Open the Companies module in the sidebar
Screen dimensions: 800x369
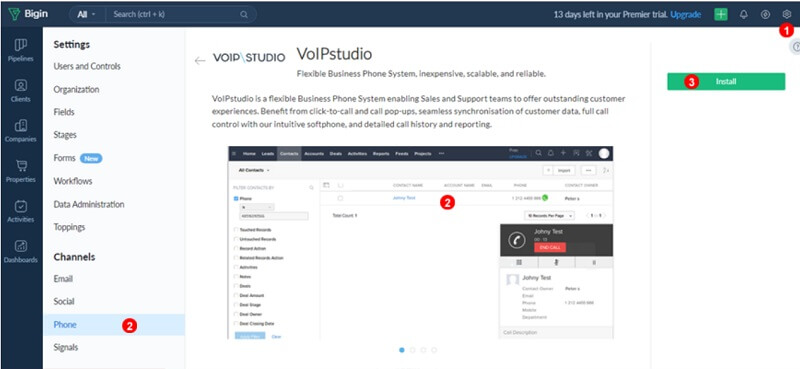21,131
